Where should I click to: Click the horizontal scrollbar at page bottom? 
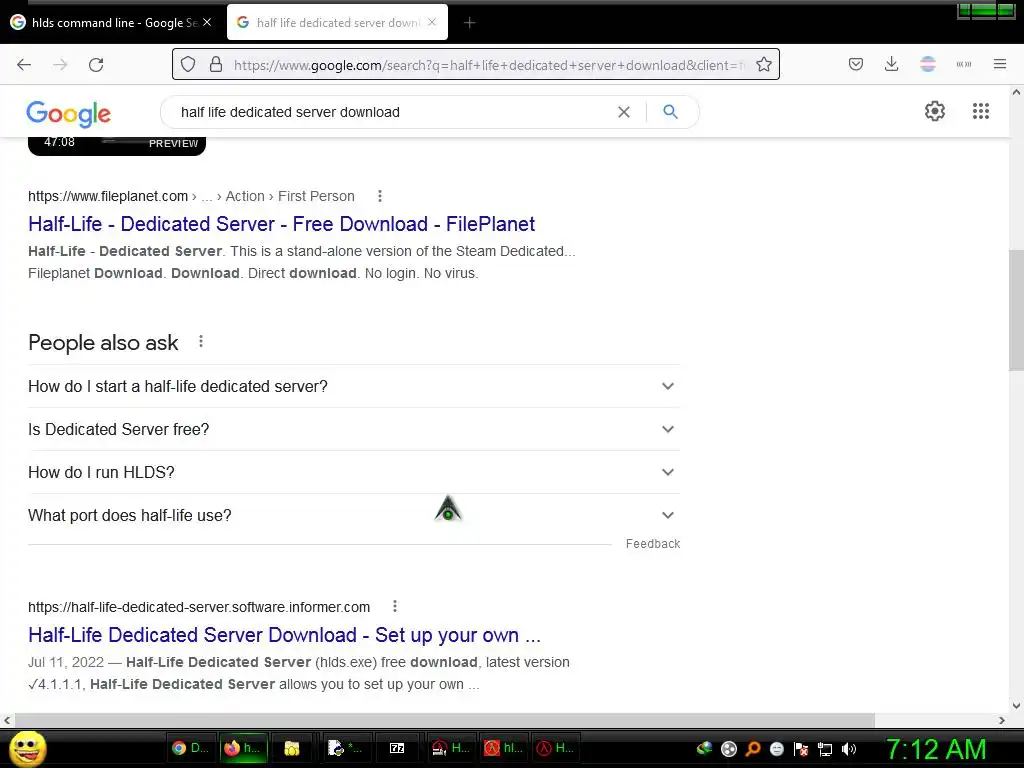click(x=444, y=720)
